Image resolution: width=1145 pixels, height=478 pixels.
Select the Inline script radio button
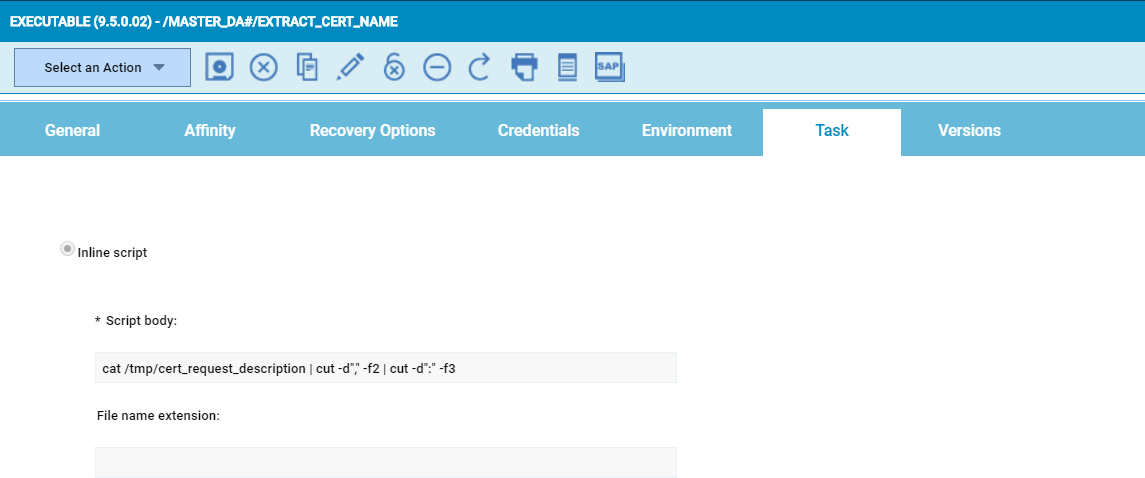(68, 249)
